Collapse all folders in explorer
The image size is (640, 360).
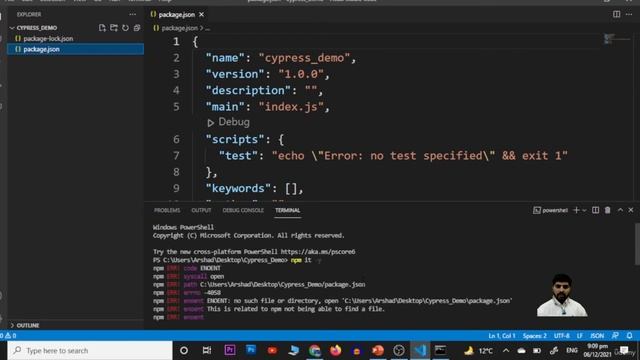tap(137, 28)
